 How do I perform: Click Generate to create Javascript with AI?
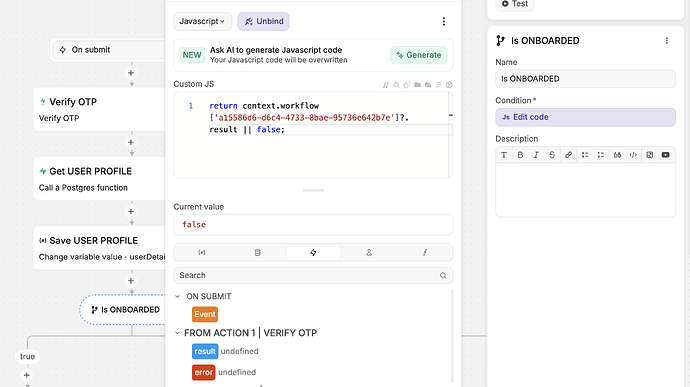point(418,55)
